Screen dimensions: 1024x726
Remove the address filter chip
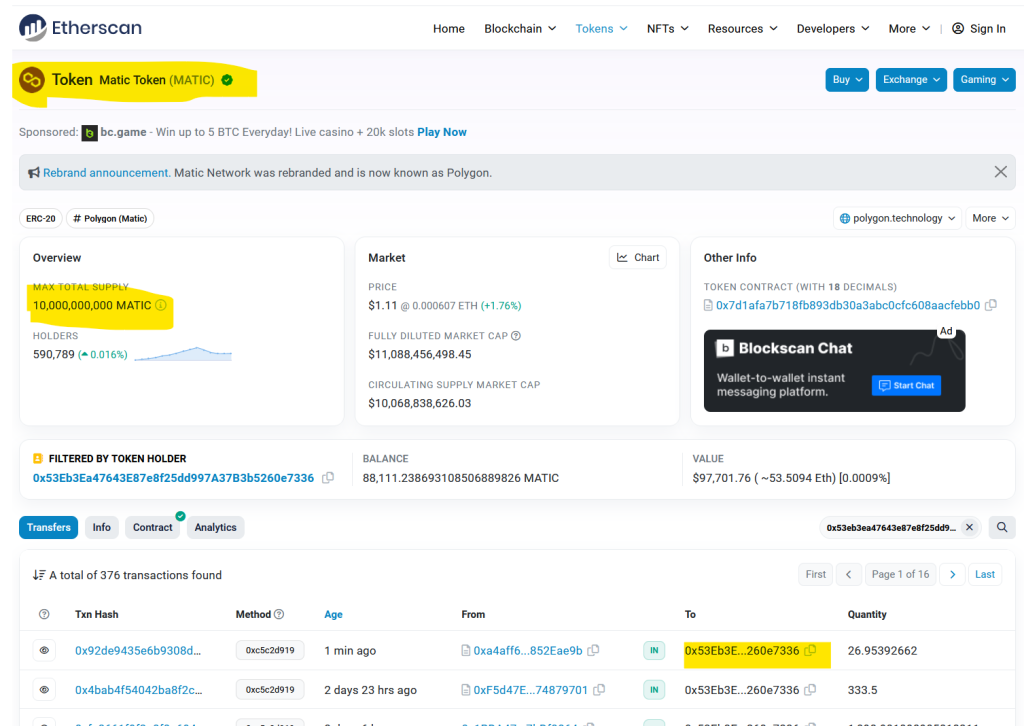pos(967,527)
